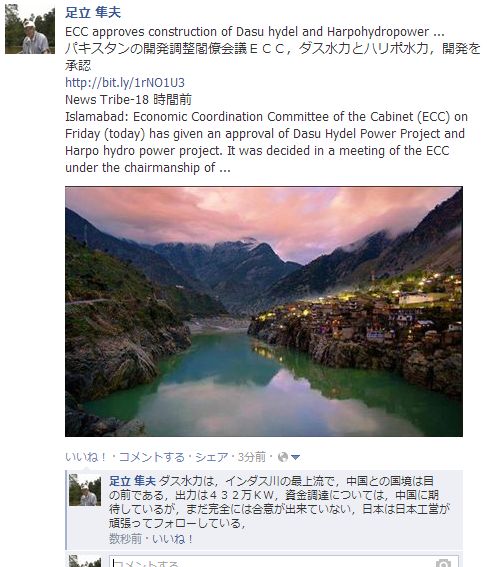The width and height of the screenshot is (487, 567).
Task: Like the comment with いいね！
Action: click(173, 539)
